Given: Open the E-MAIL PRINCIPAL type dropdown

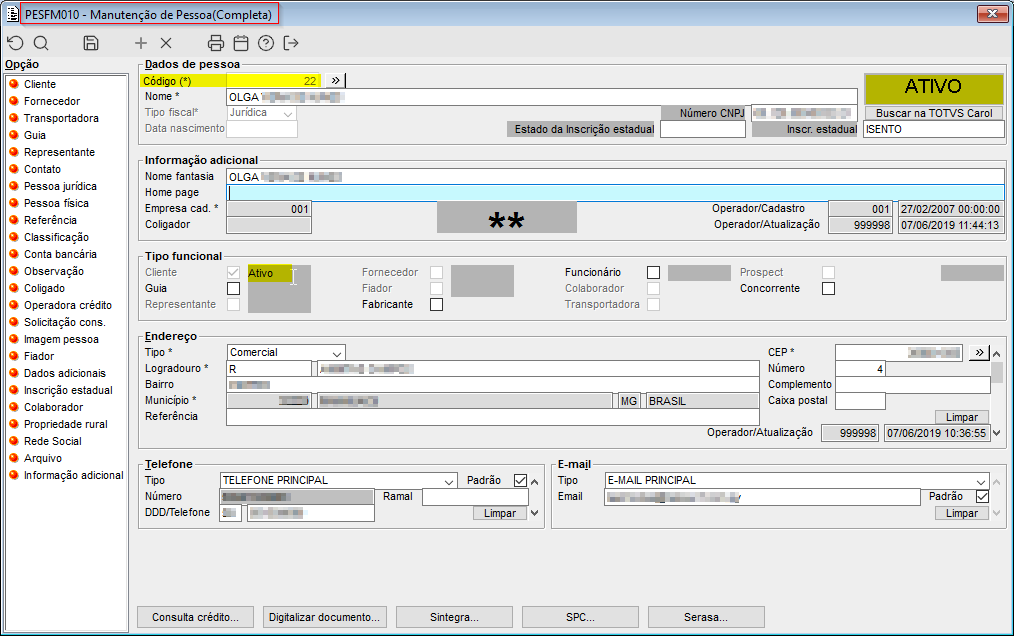Looking at the screenshot, I should [981, 481].
